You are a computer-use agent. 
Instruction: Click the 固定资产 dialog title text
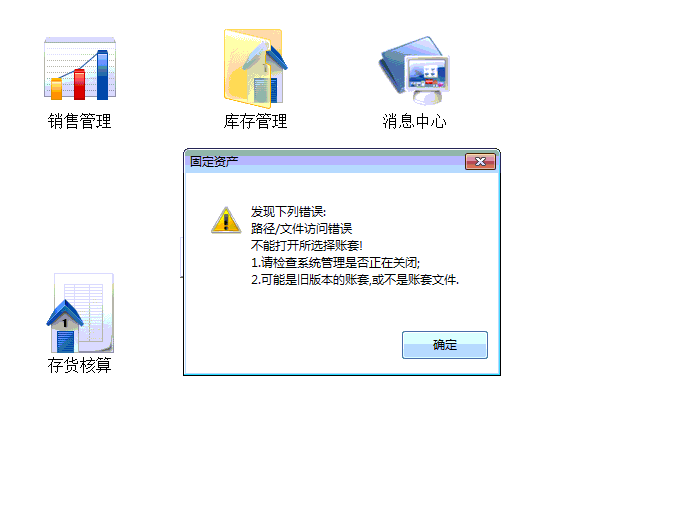point(214,162)
